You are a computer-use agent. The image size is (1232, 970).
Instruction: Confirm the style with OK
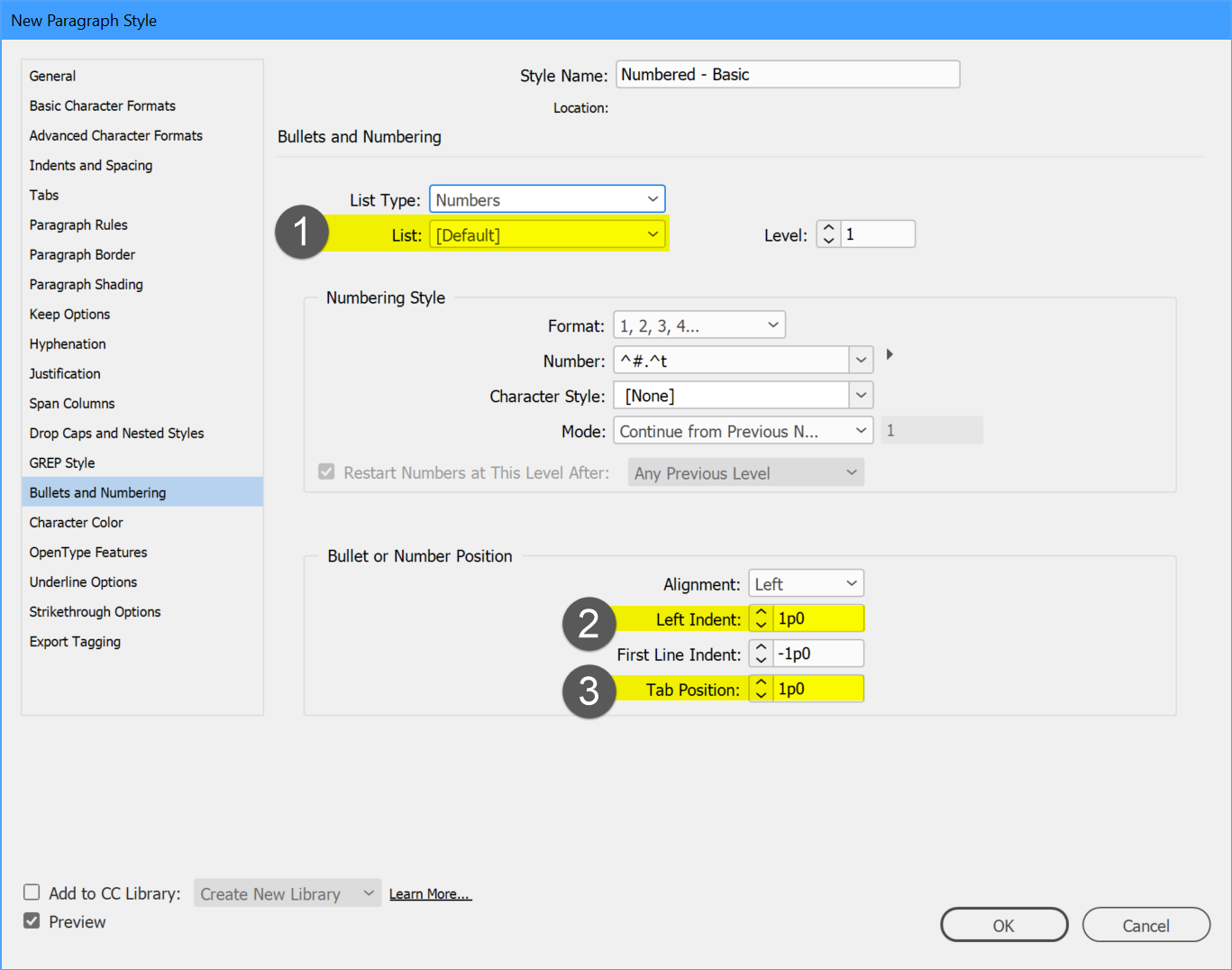click(1003, 924)
